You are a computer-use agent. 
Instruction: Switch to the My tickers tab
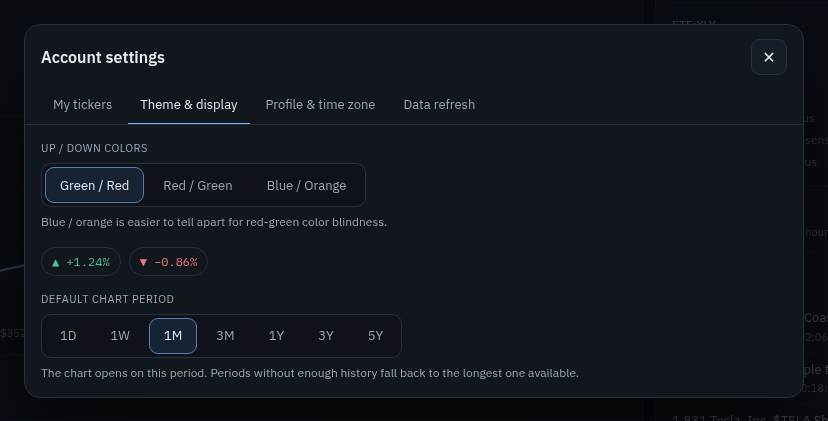click(82, 105)
